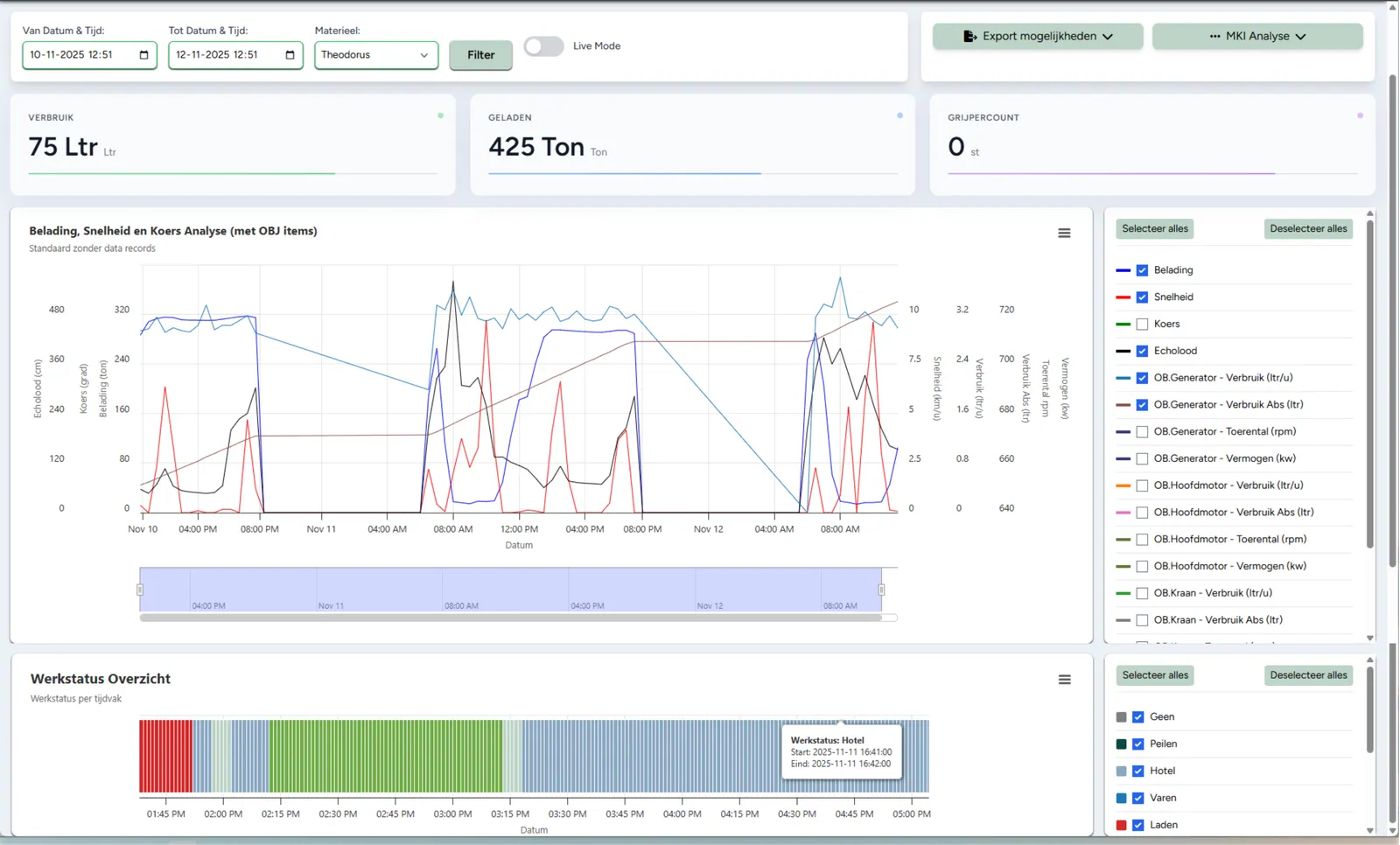
Task: Click Deselecteer alles in werkstatus panel
Action: [1308, 675]
